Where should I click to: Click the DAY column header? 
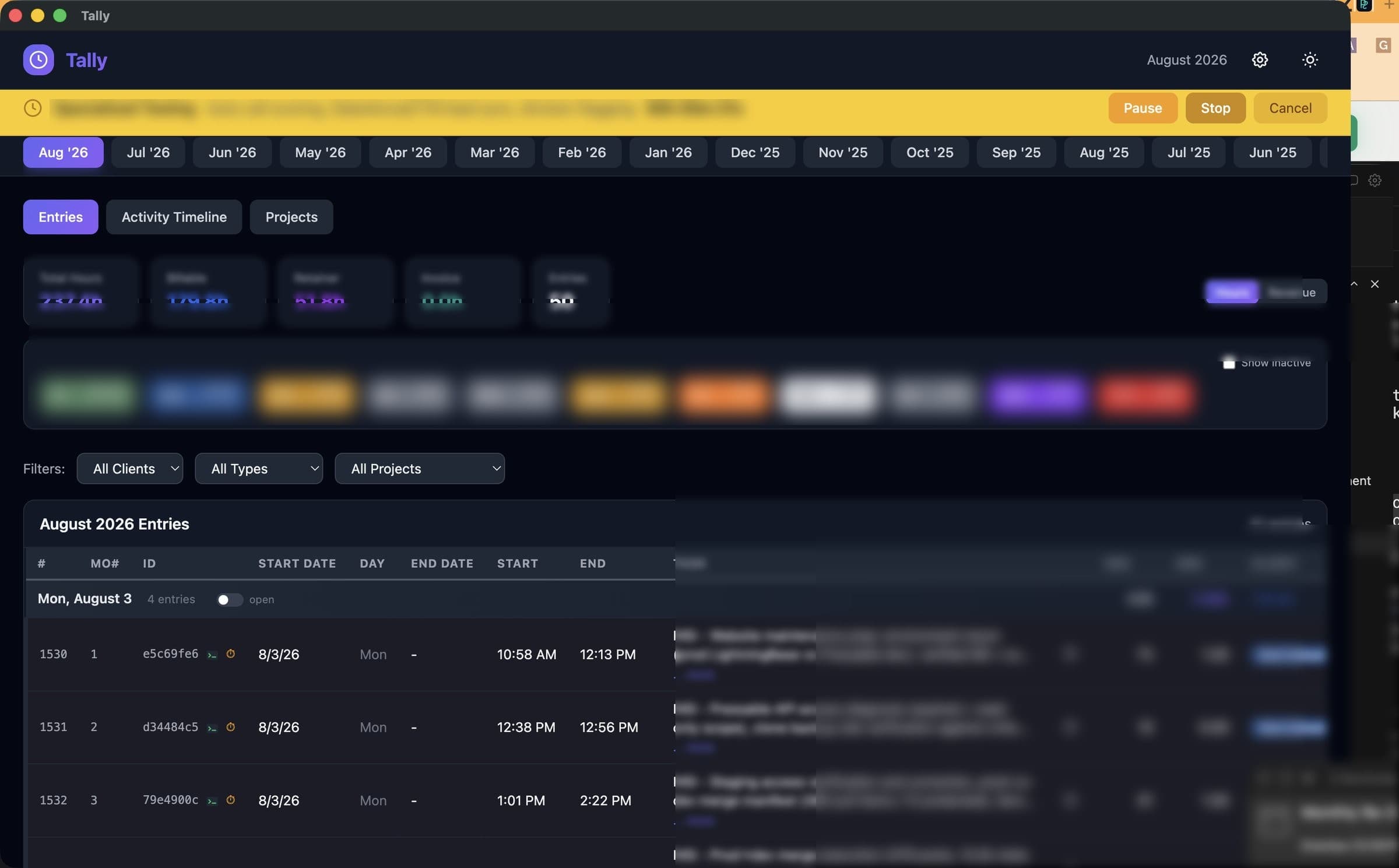pyautogui.click(x=372, y=564)
